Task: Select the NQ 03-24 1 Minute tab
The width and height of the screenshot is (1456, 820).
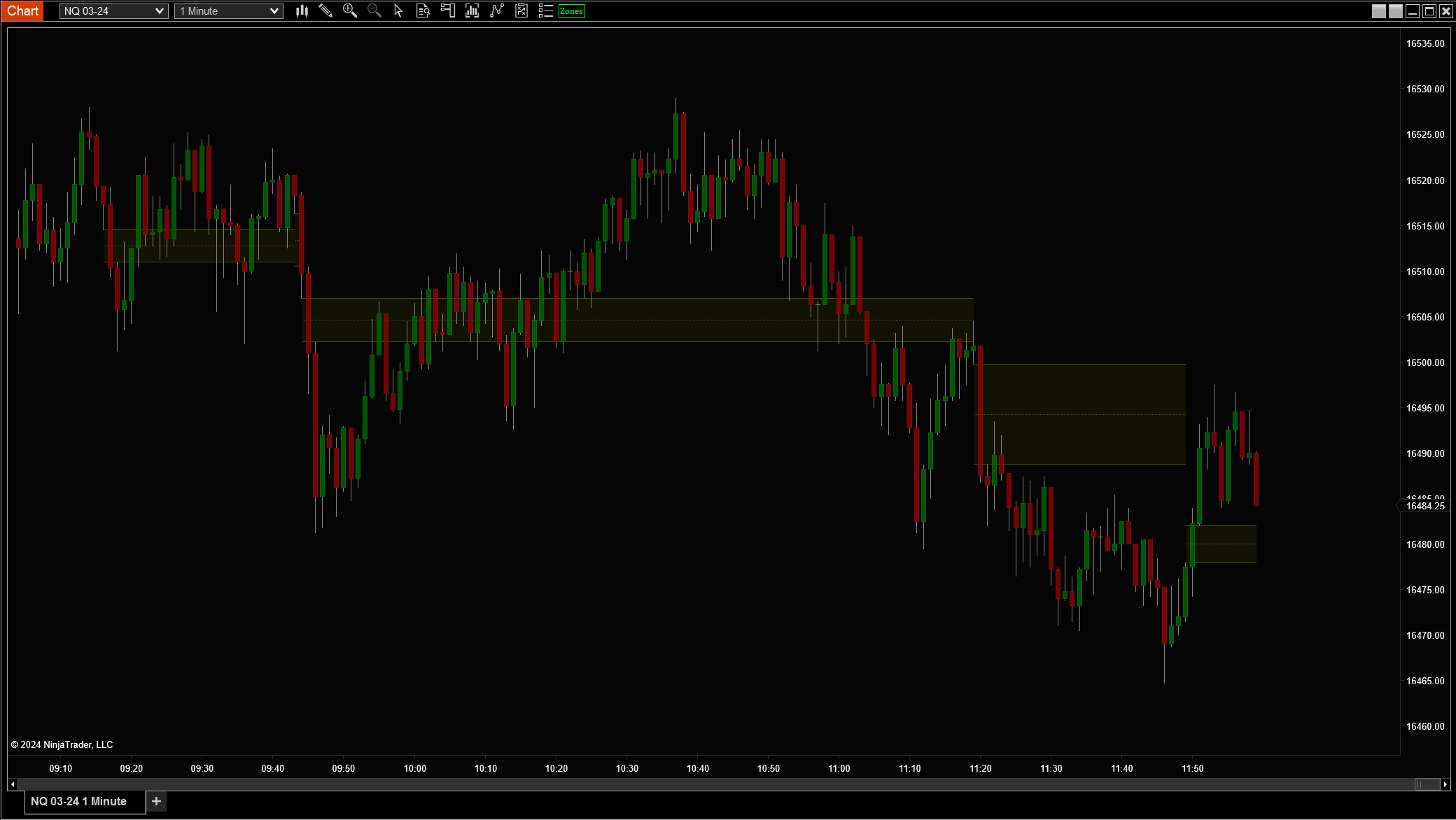Action: (x=79, y=801)
